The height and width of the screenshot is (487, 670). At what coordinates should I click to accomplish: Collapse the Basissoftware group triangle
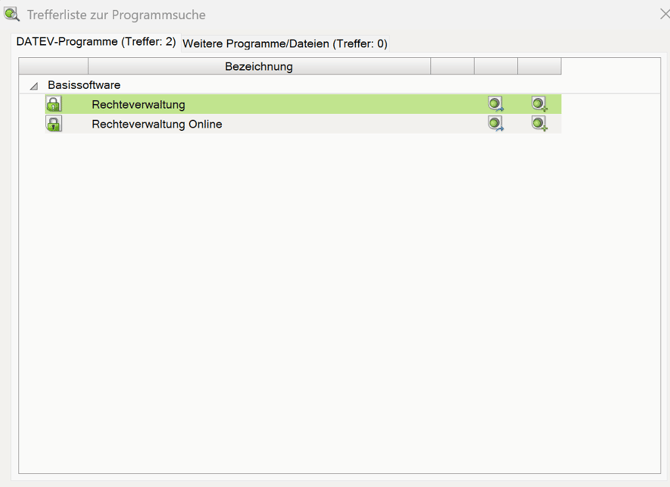tap(34, 86)
